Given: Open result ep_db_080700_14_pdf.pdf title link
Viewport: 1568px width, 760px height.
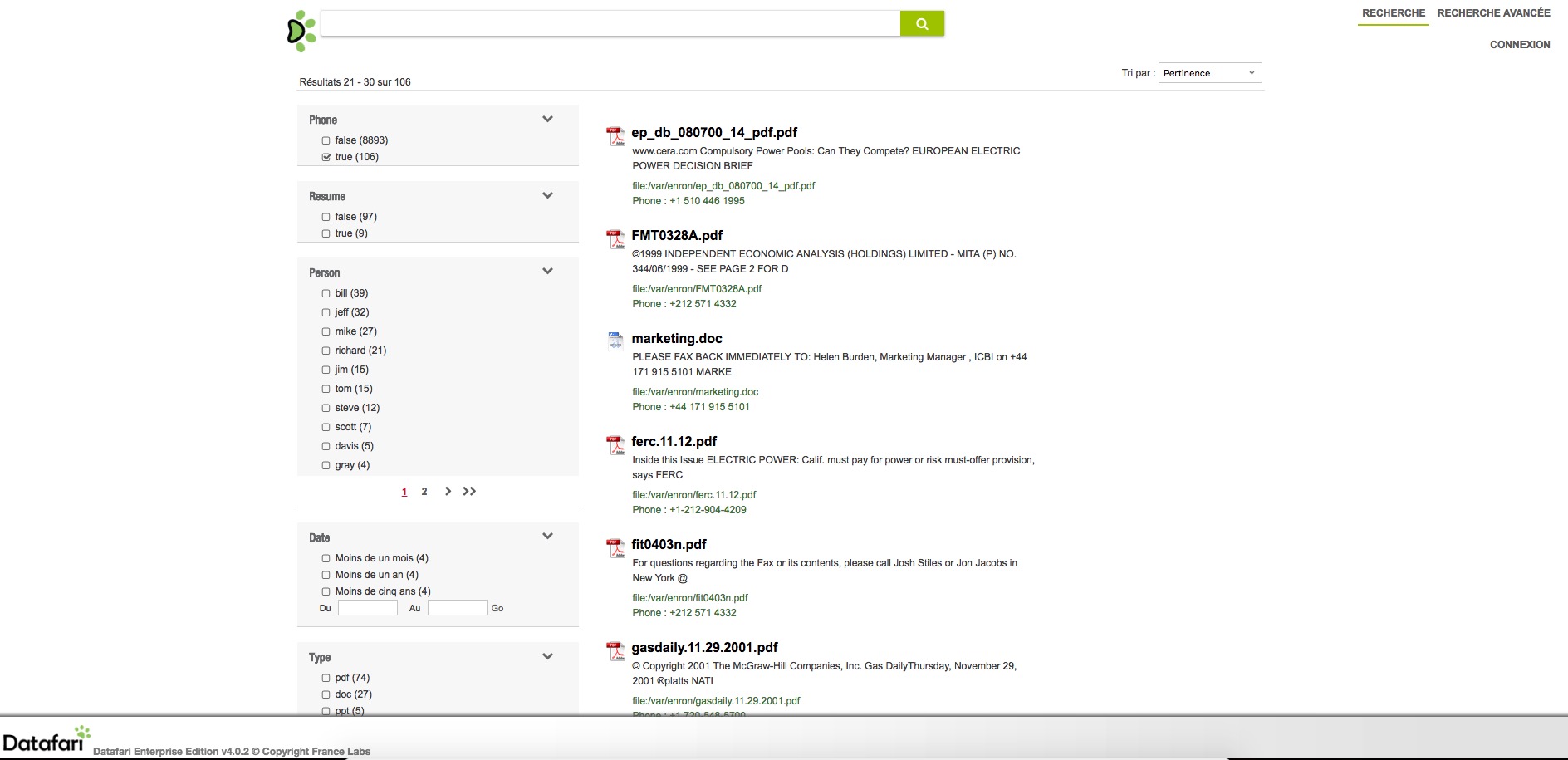Looking at the screenshot, I should pos(714,133).
